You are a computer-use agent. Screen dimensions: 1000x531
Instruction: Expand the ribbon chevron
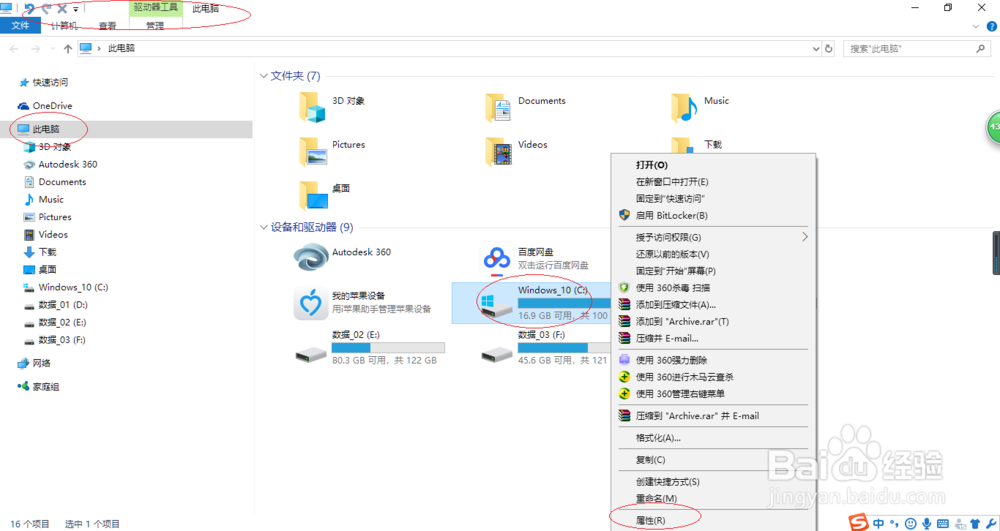(x=975, y=26)
